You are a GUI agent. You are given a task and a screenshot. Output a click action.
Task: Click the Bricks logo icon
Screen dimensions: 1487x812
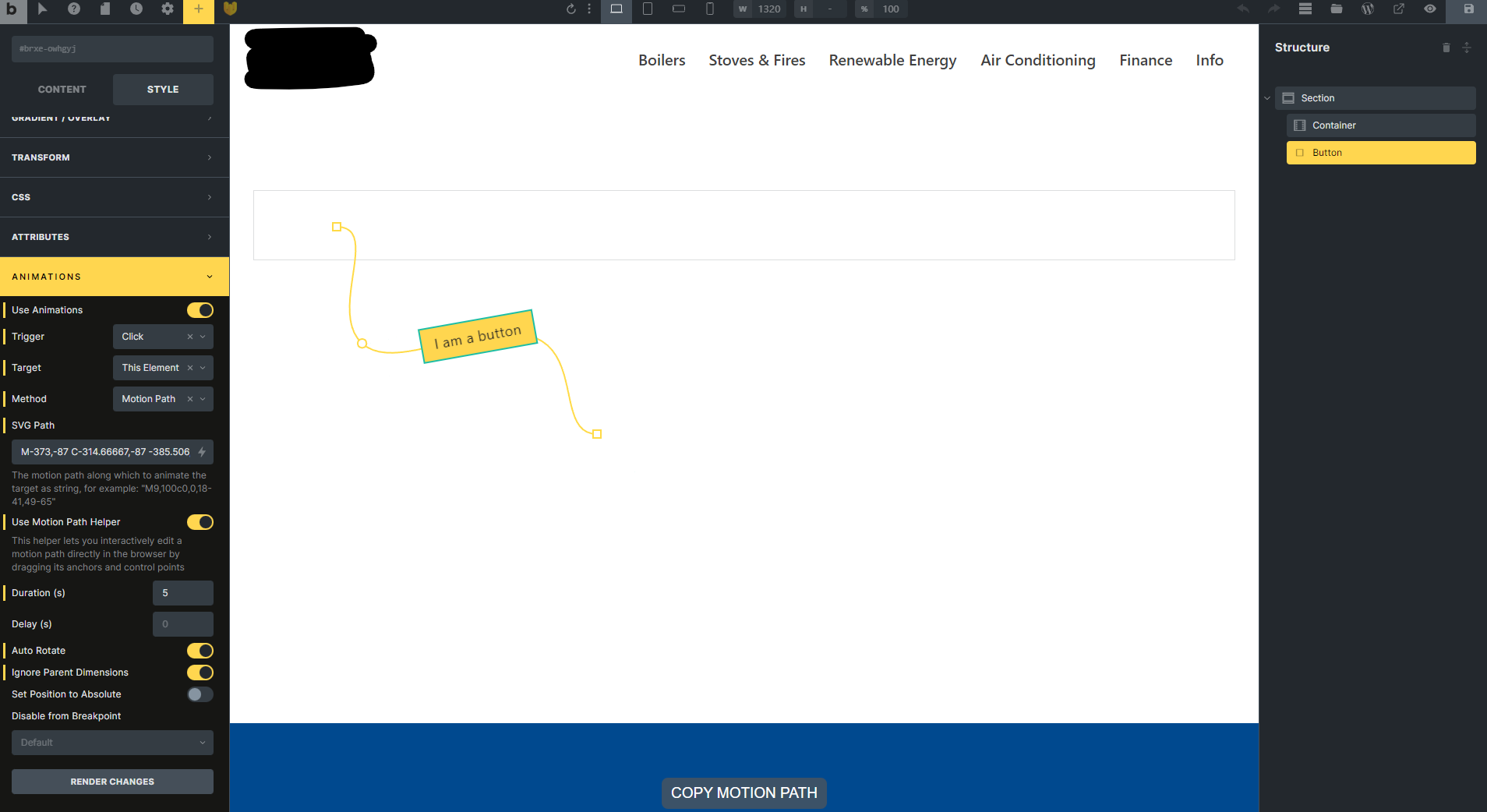[12, 9]
